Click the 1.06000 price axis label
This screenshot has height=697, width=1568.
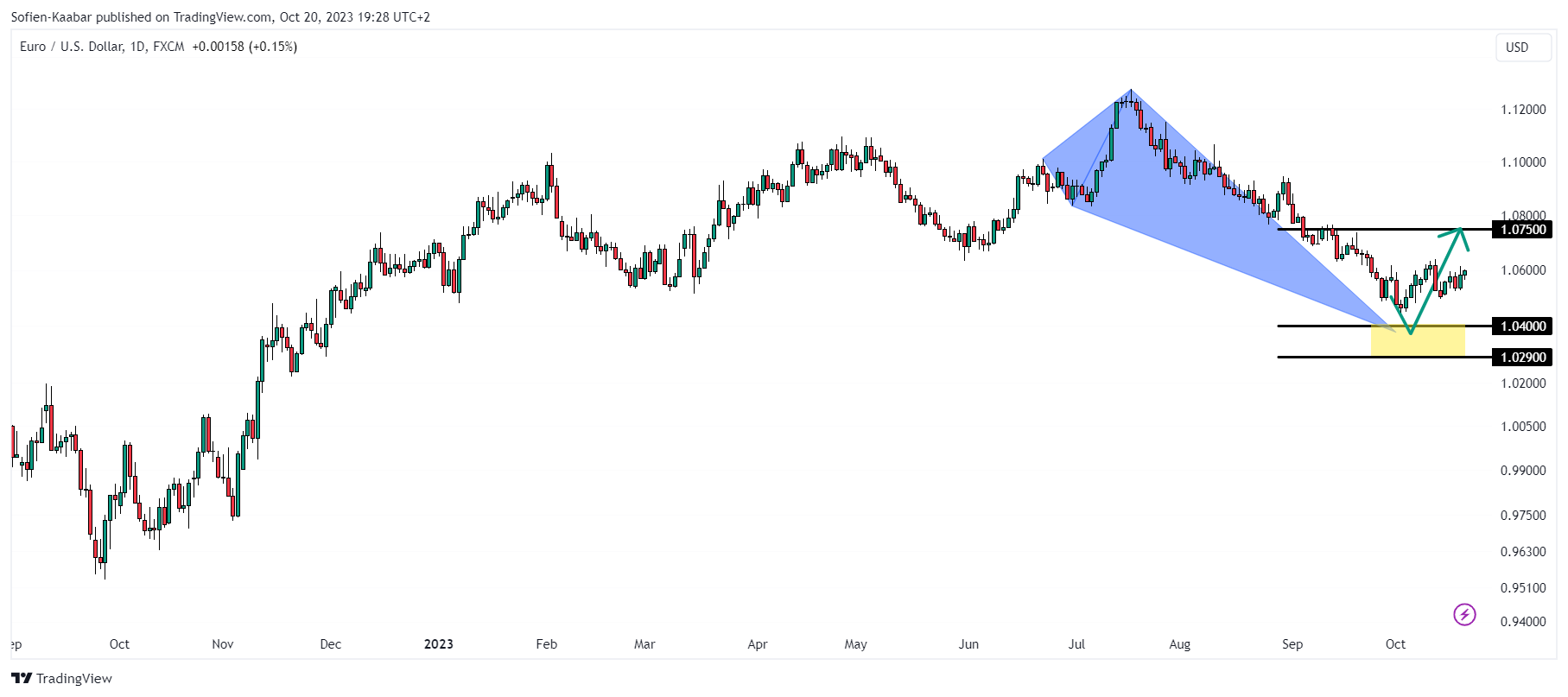pos(1523,270)
